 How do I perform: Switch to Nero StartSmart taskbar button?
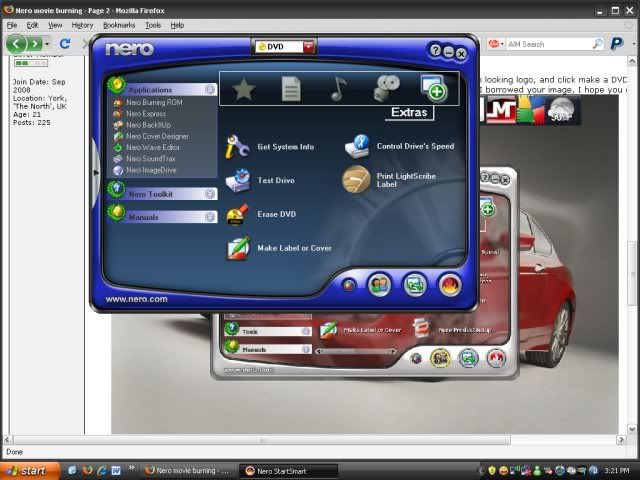click(288, 471)
